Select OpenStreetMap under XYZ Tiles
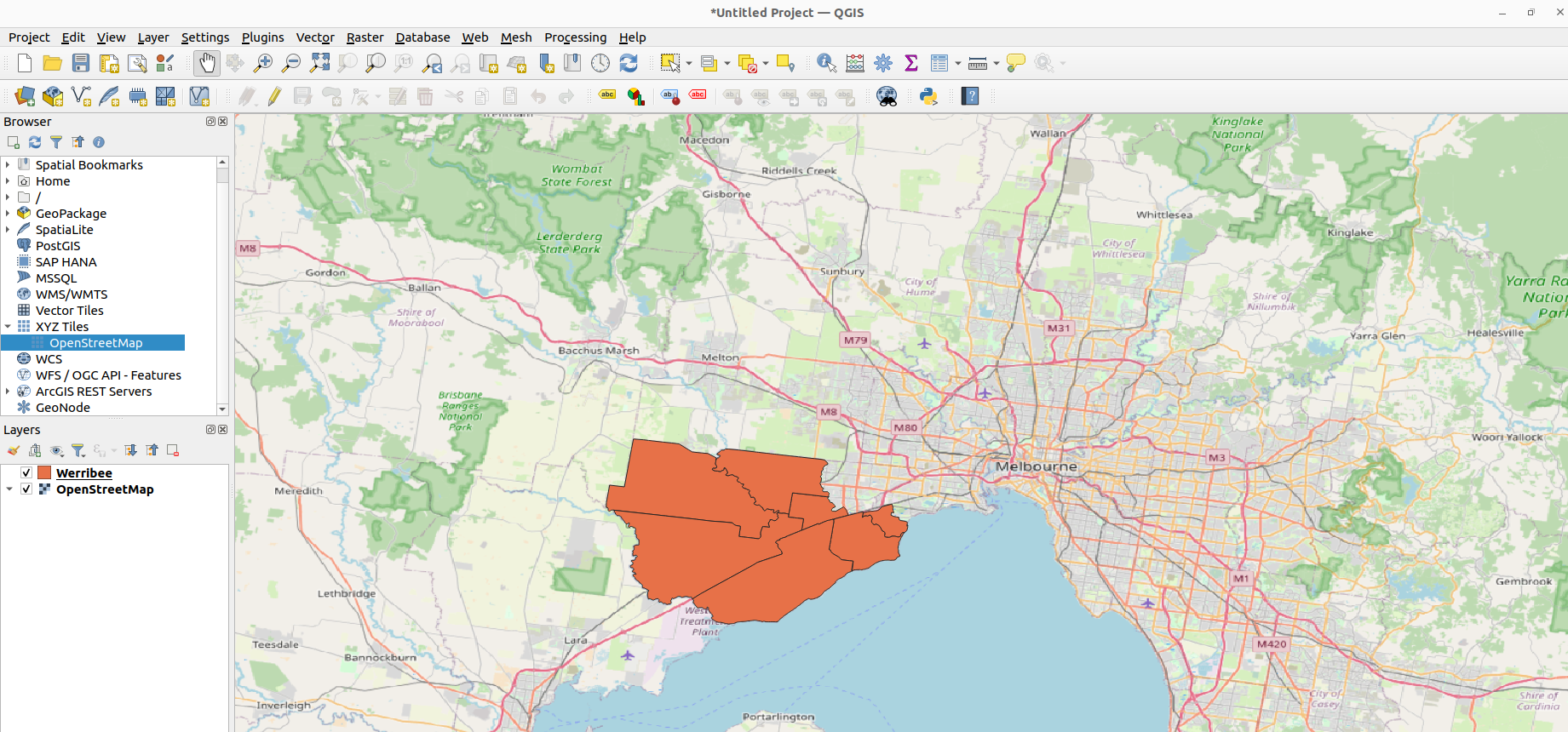This screenshot has height=732, width=1568. [95, 343]
